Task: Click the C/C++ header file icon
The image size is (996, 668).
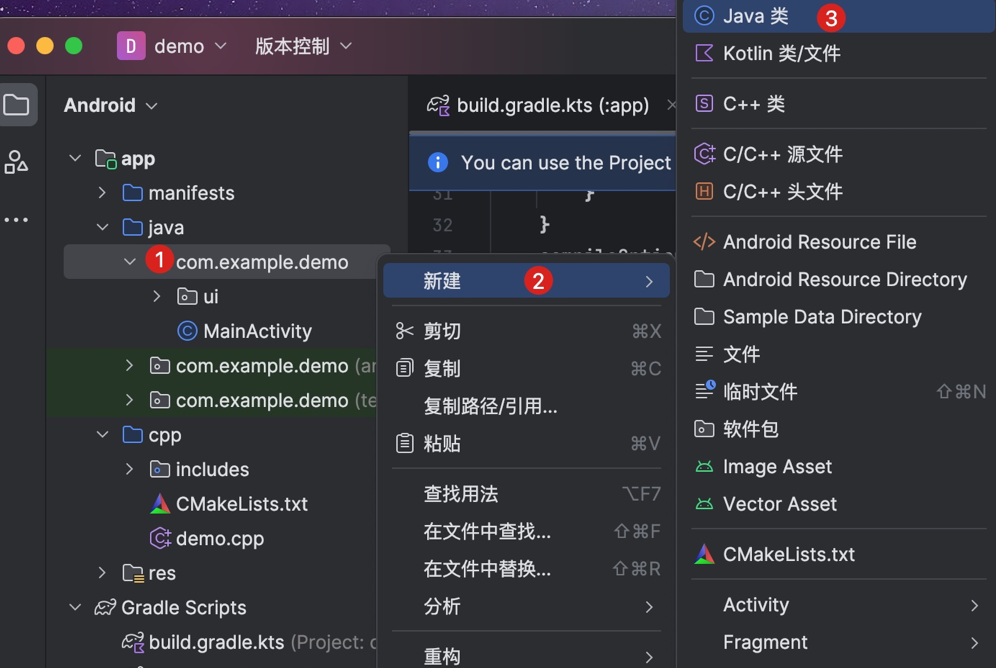Action: 704,191
